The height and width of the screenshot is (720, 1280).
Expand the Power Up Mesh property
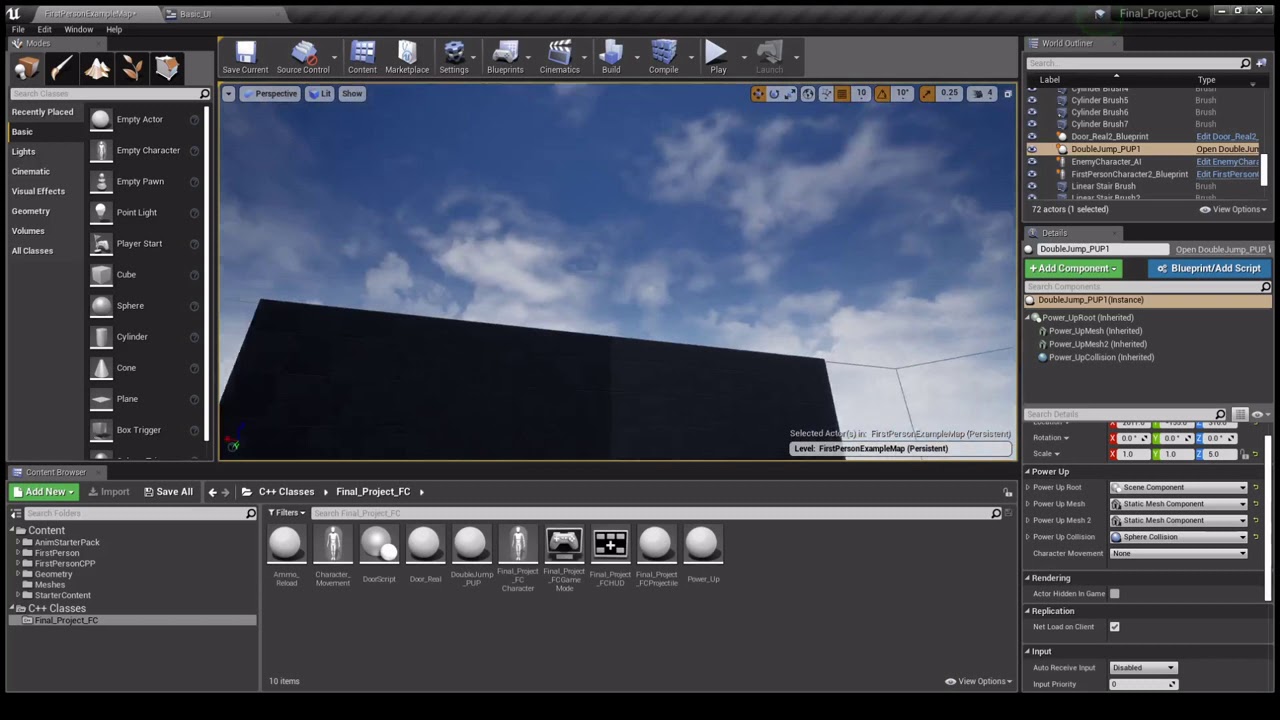click(x=1027, y=504)
